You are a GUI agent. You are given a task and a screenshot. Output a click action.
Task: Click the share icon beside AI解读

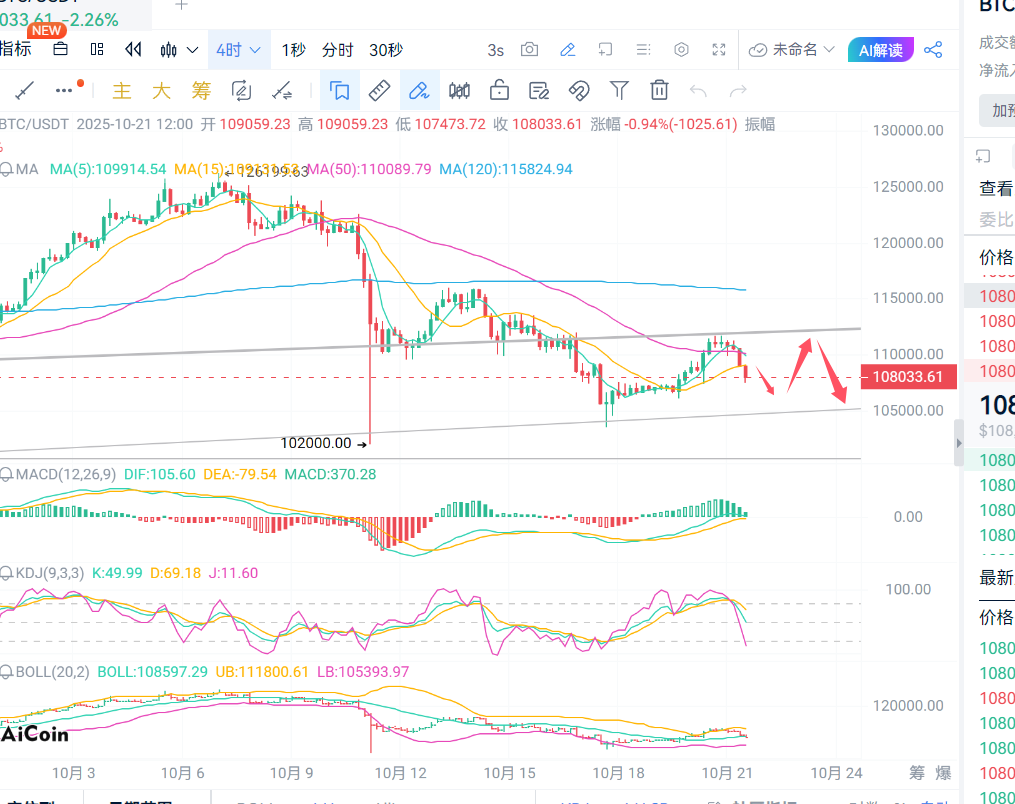point(933,50)
